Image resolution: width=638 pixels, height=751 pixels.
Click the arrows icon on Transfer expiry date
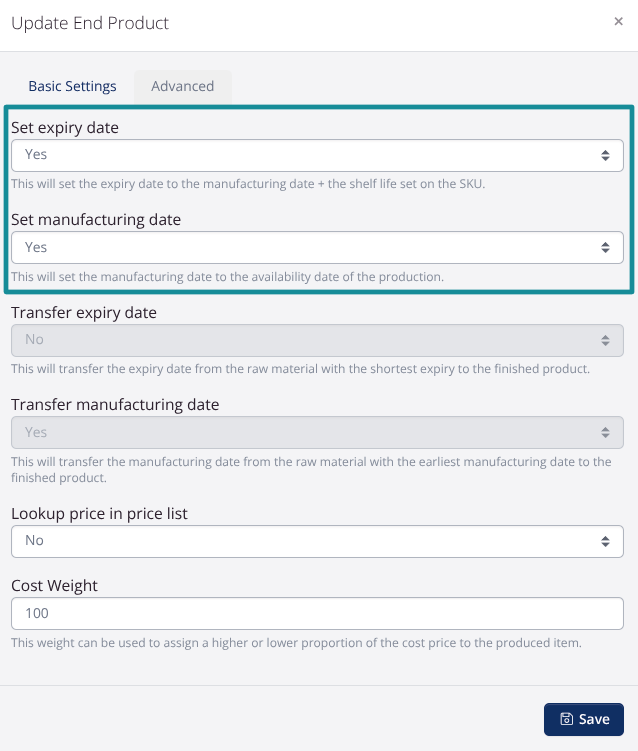(x=605, y=340)
